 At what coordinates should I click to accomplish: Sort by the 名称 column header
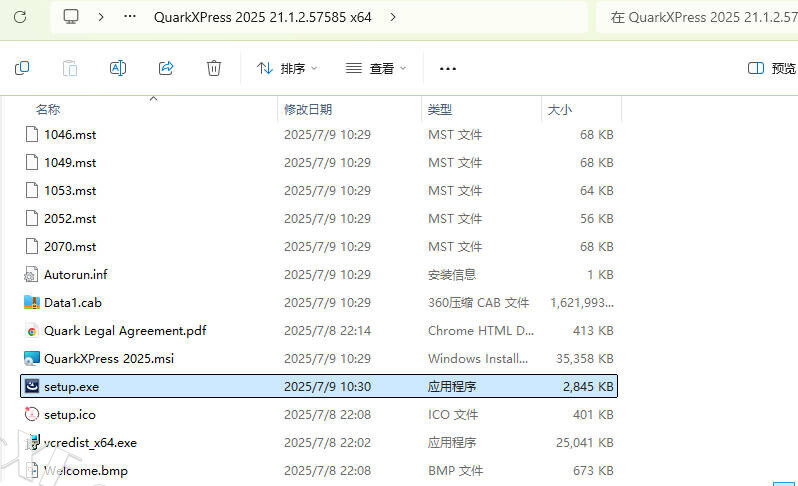[x=48, y=109]
